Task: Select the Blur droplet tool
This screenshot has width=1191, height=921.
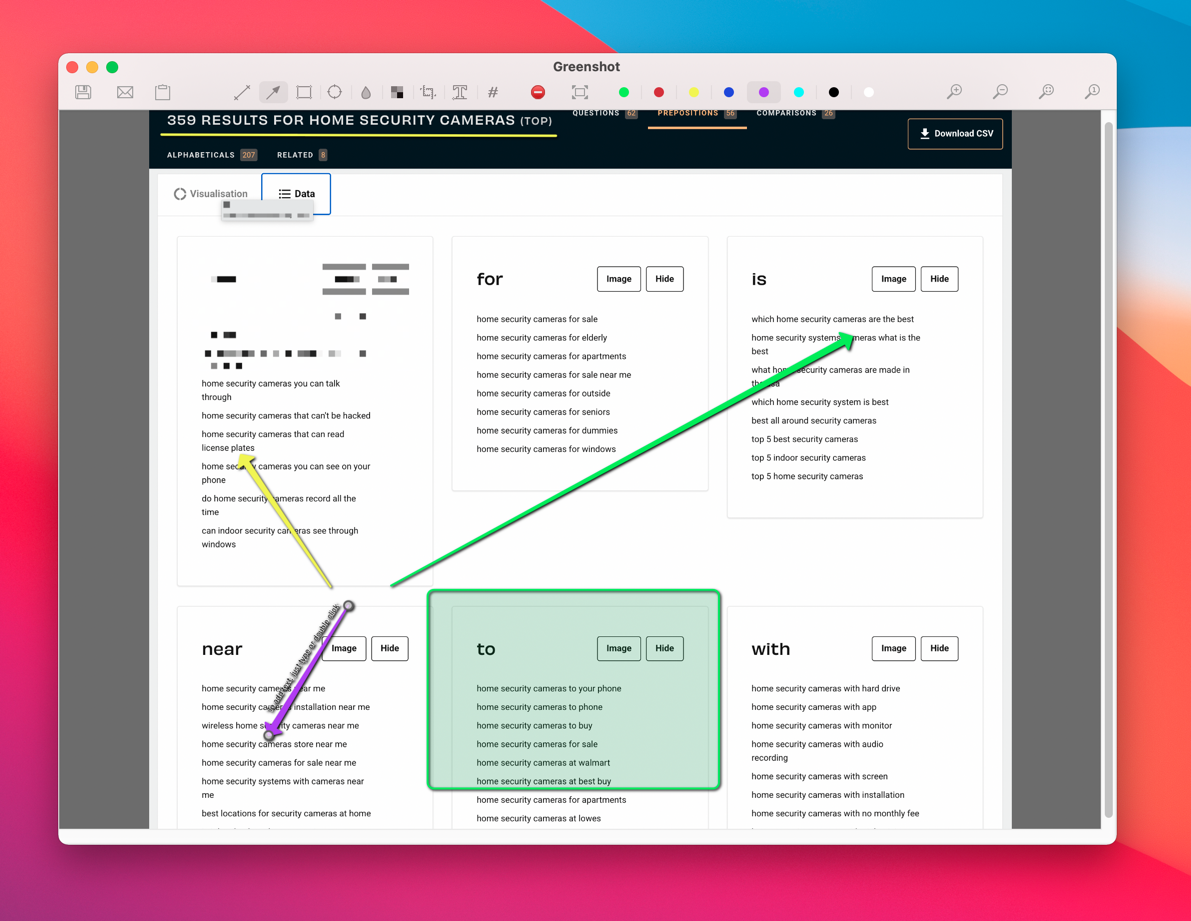Action: click(x=366, y=93)
